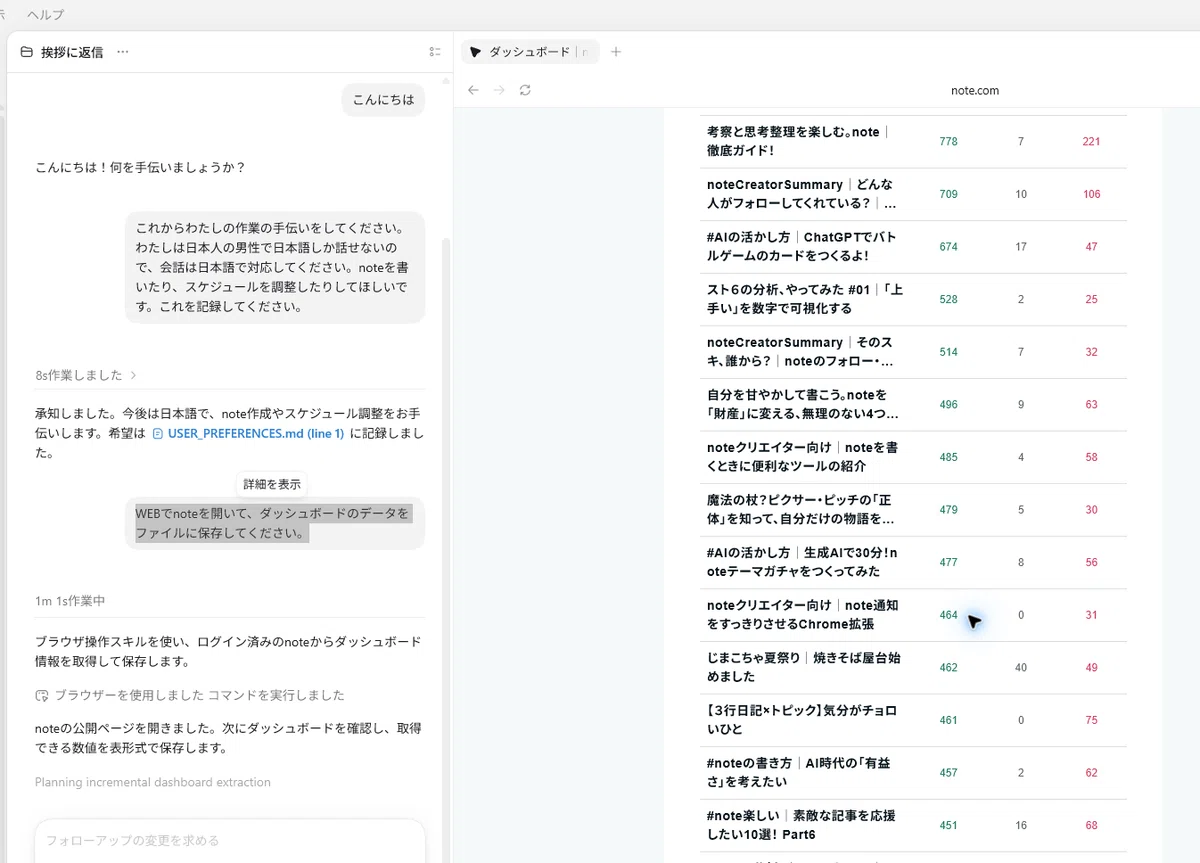The height and width of the screenshot is (863, 1200).
Task: Click the browser-use icon beside ブラウザーを使用しました
Action: (x=42, y=695)
